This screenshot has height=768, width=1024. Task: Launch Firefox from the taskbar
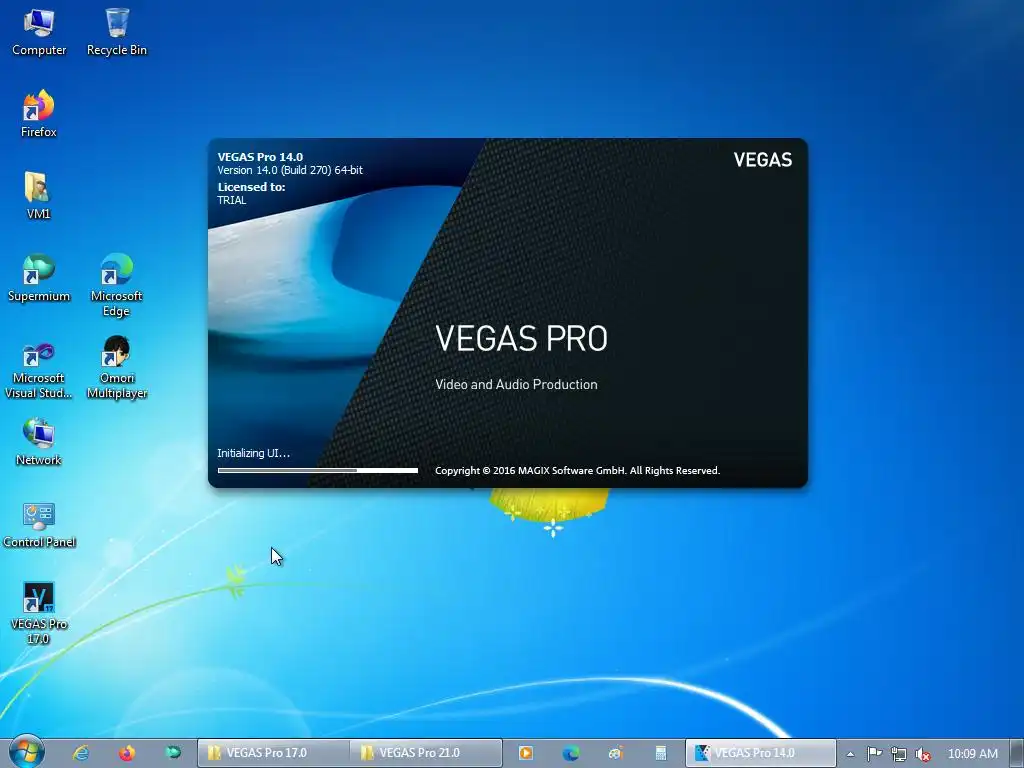(x=127, y=753)
